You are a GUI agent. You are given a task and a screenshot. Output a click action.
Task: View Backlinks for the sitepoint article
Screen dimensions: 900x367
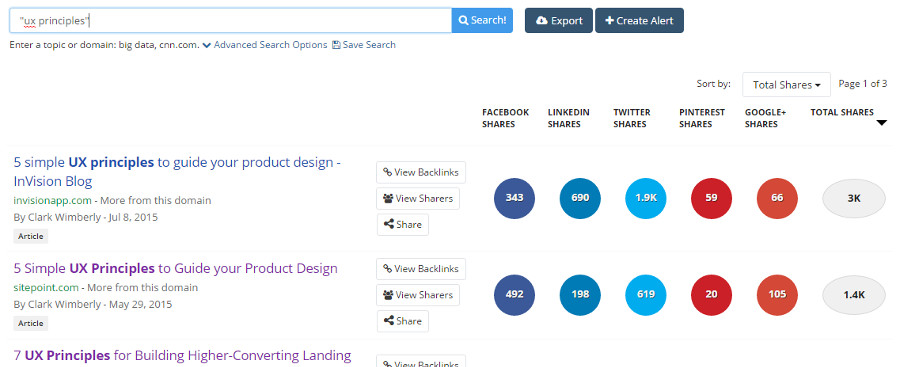coord(421,269)
